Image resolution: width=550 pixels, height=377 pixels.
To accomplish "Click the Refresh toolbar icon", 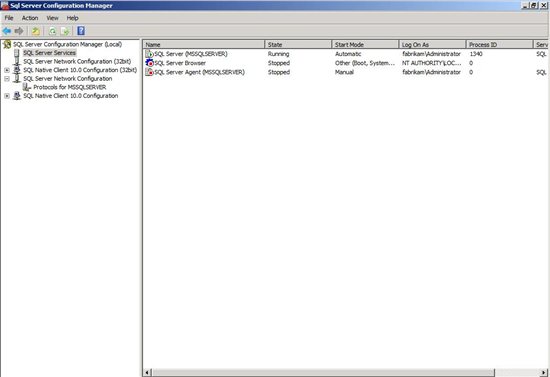I will pos(52,31).
